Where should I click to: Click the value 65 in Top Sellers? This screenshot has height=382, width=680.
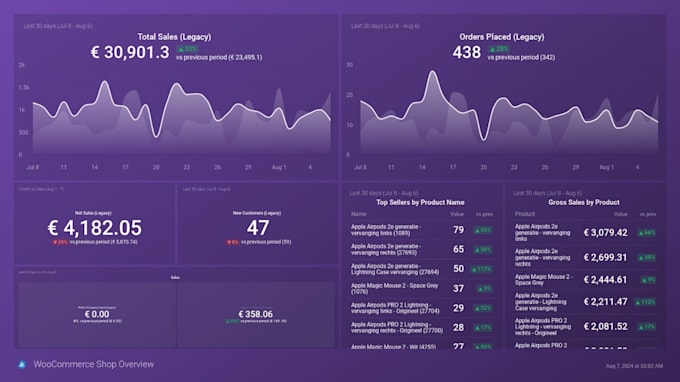[458, 249]
